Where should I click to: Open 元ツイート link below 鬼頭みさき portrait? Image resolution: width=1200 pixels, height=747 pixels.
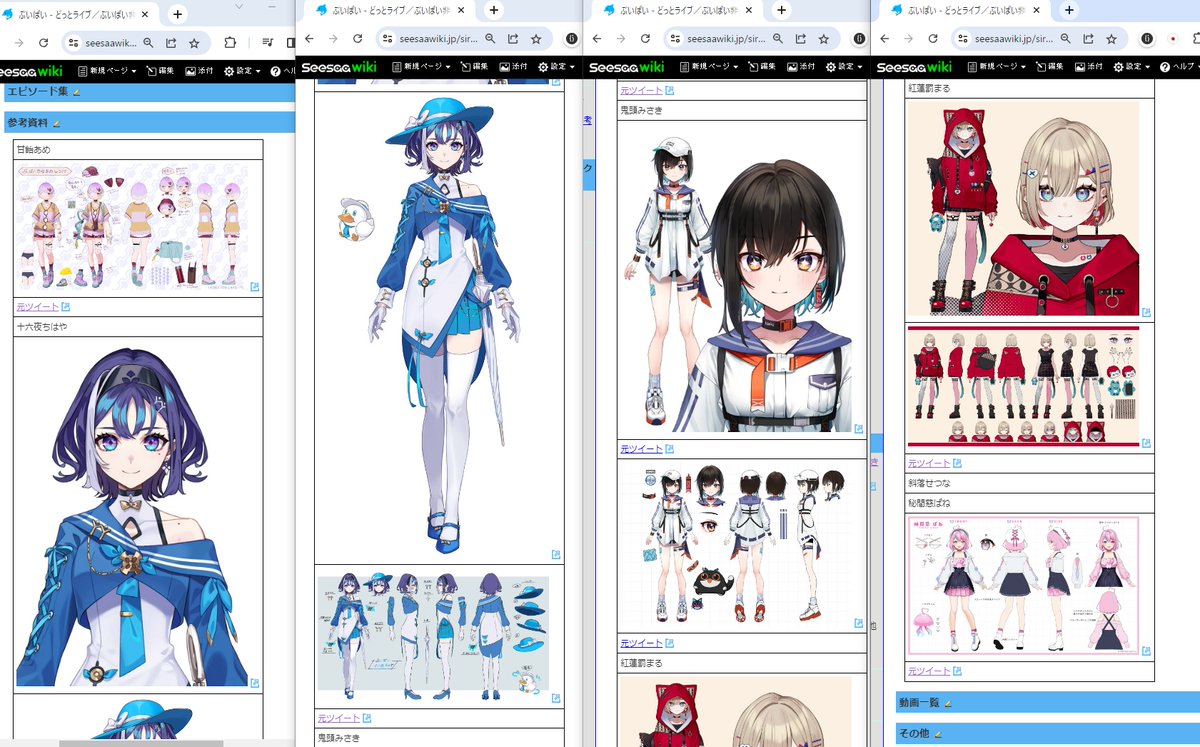[x=641, y=449]
